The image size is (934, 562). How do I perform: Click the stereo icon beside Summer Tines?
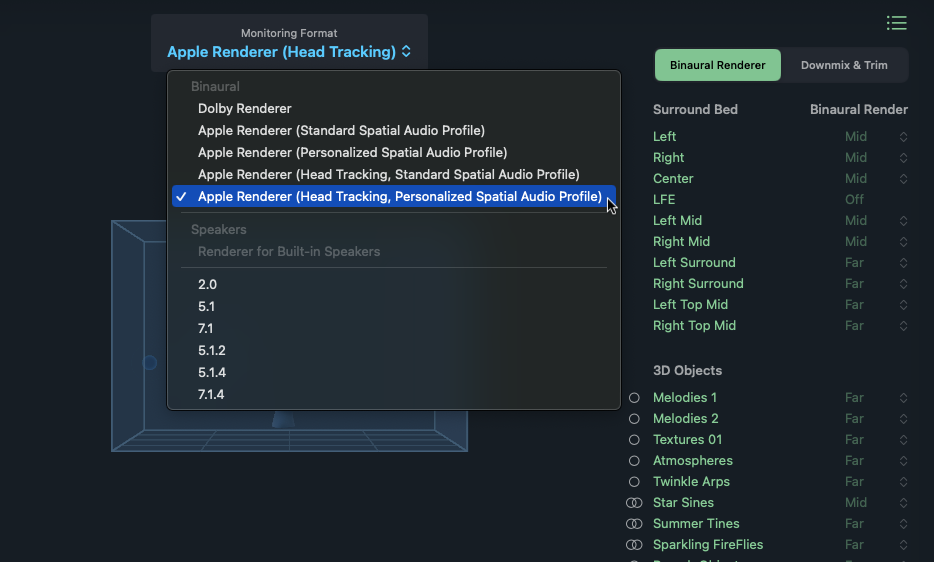point(634,524)
